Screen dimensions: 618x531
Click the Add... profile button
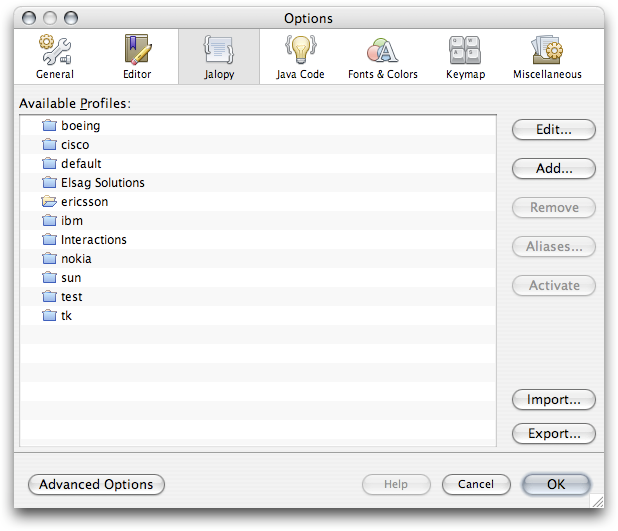tap(554, 168)
